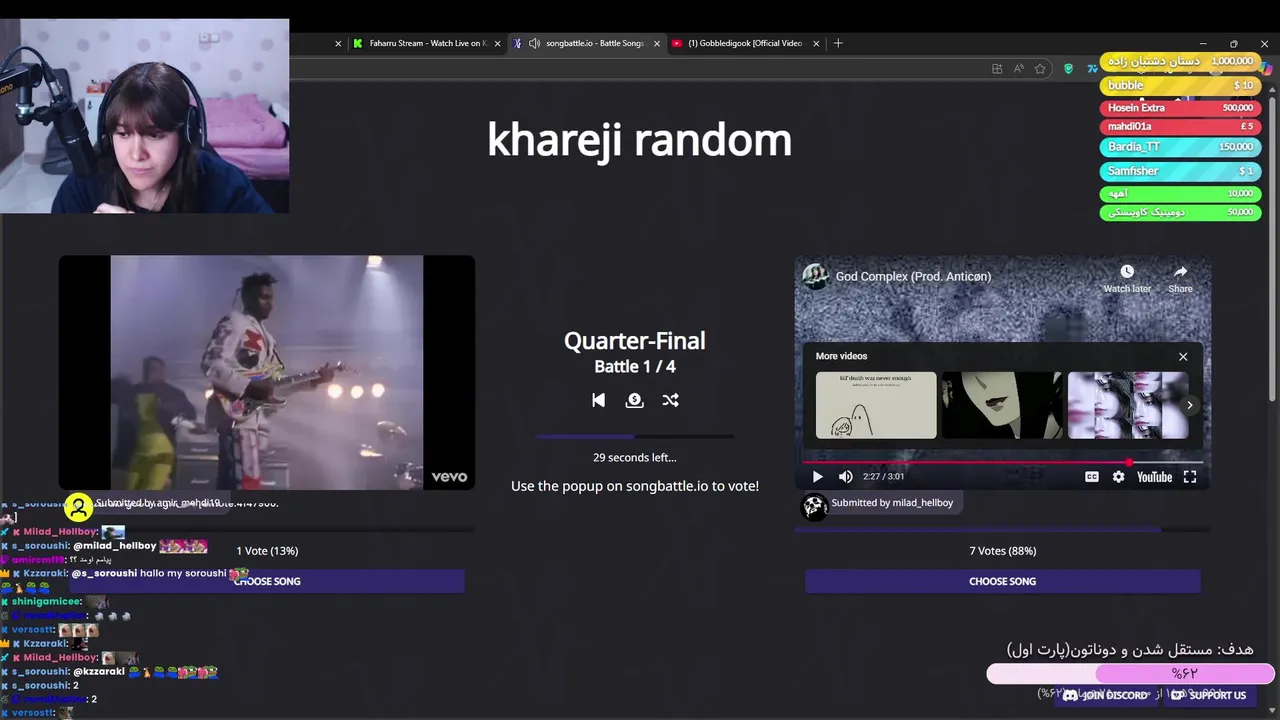Click 'Use the popup on songbattle.io' message
The image size is (1280, 720).
pyautogui.click(x=634, y=486)
